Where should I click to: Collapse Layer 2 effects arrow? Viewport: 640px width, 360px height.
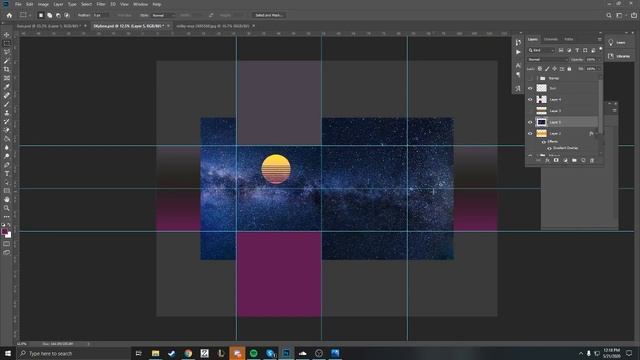(598, 133)
